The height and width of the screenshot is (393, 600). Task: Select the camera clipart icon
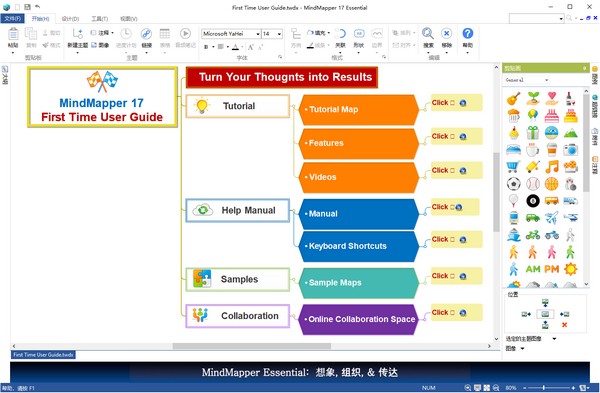click(x=570, y=150)
